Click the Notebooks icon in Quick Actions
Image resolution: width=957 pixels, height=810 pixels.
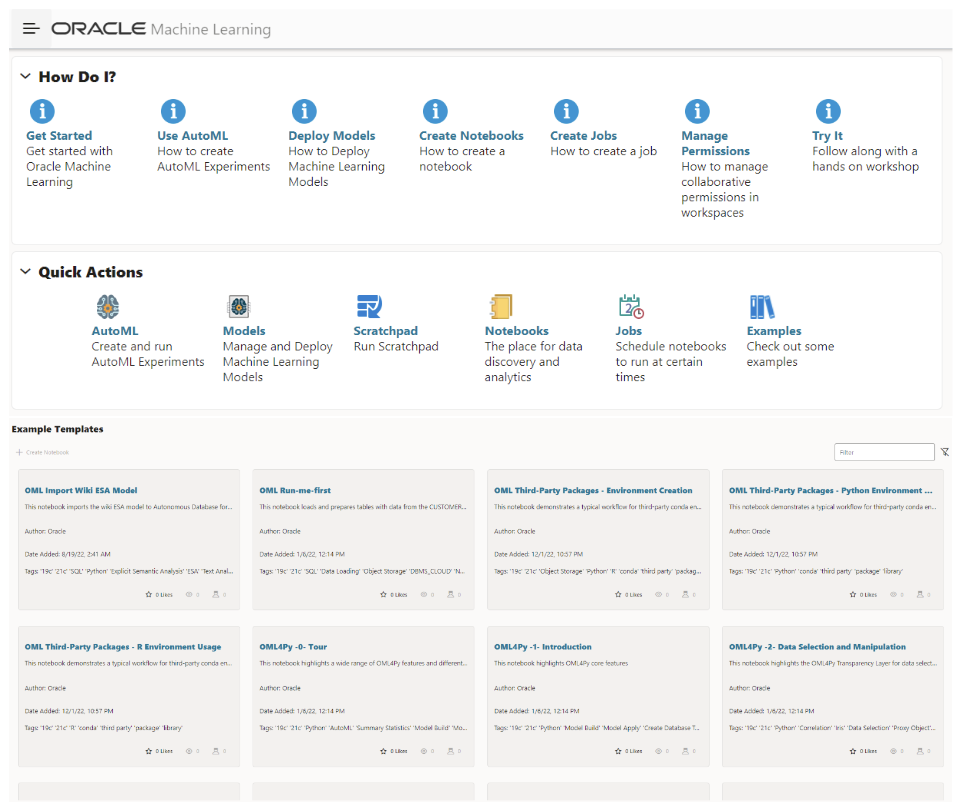click(500, 306)
